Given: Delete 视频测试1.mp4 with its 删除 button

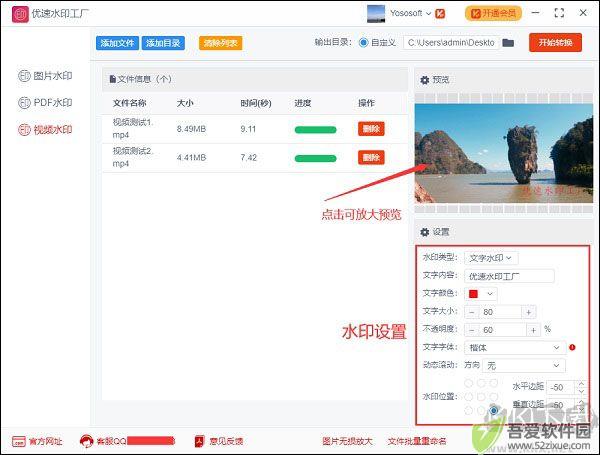Looking at the screenshot, I should [x=371, y=129].
